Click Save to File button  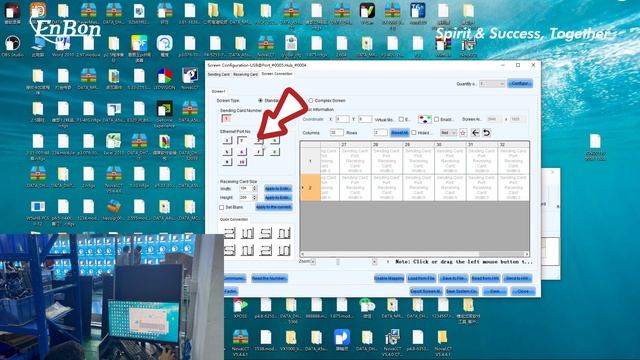coord(453,278)
